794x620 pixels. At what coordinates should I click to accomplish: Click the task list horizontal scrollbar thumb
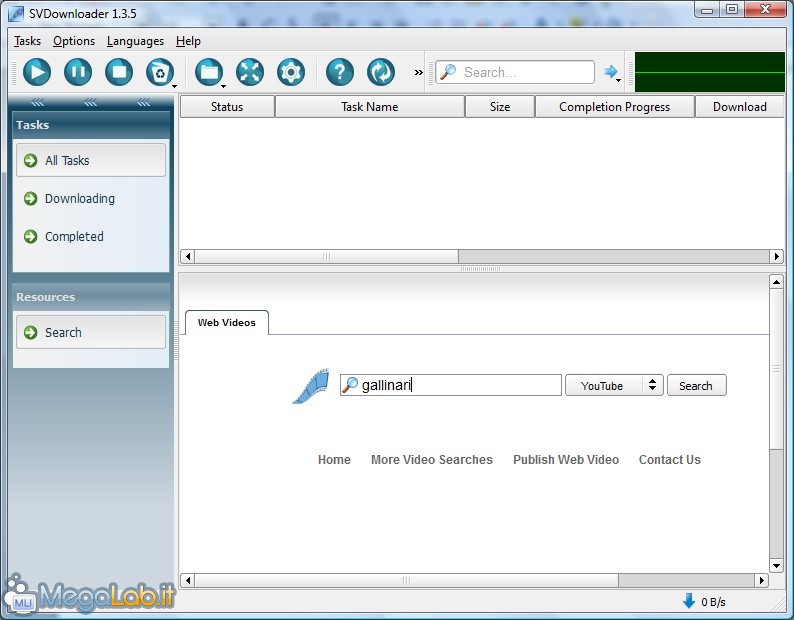[x=327, y=256]
